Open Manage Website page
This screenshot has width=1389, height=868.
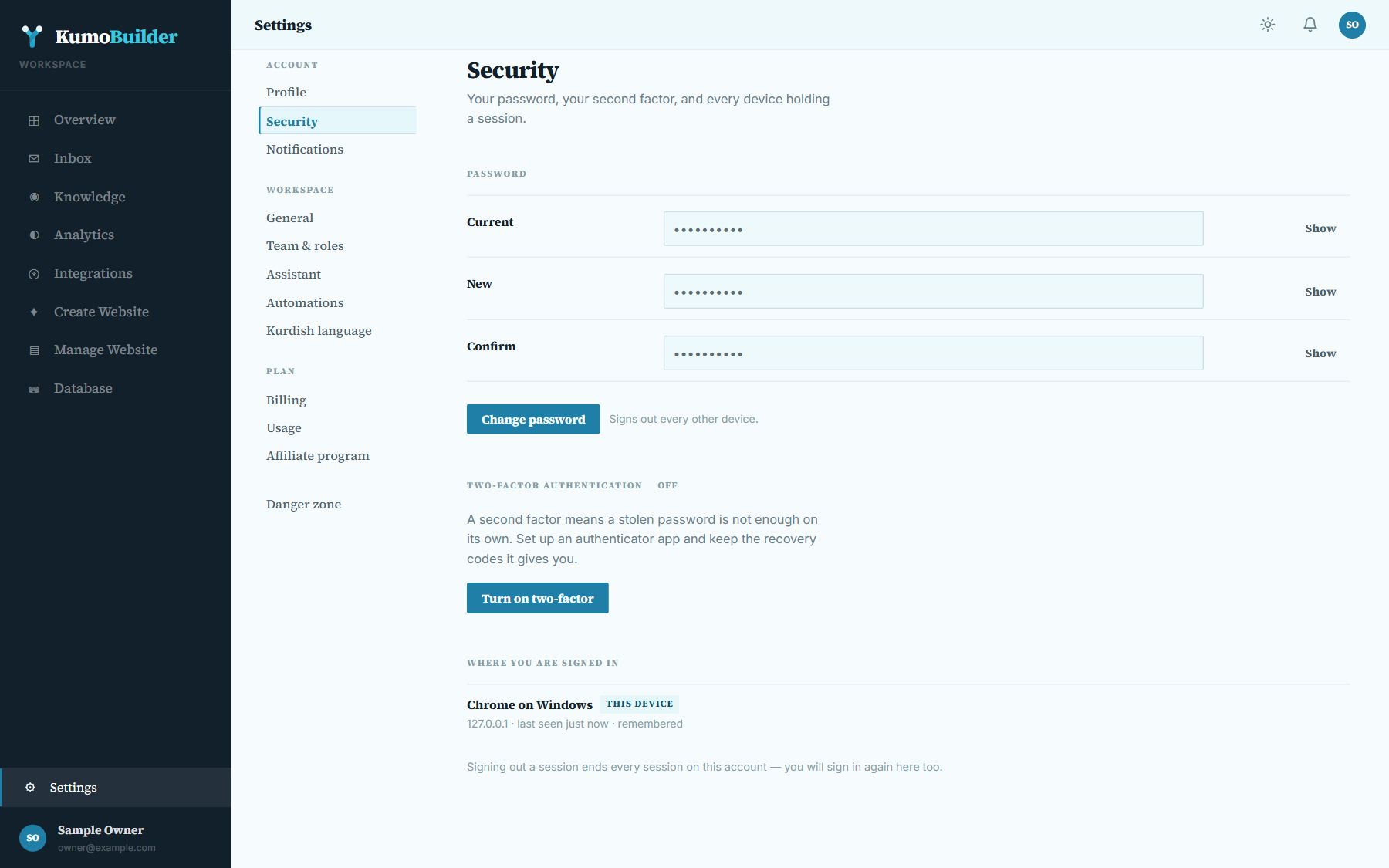click(x=116, y=350)
